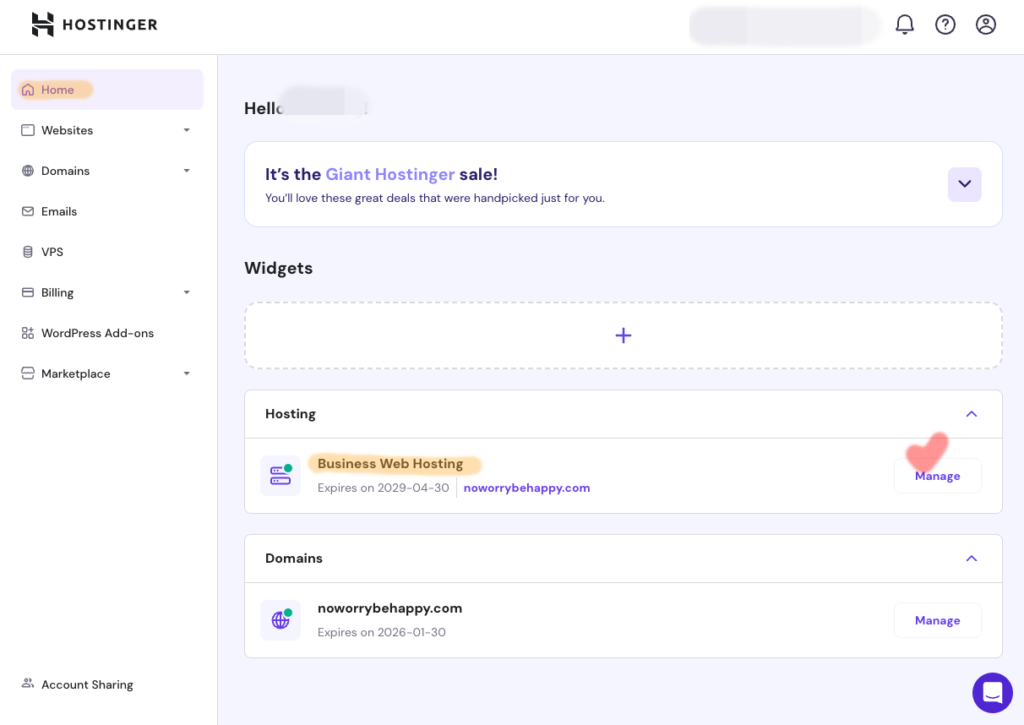Click the Marketplace storefront icon
Image resolution: width=1024 pixels, height=725 pixels.
(27, 374)
